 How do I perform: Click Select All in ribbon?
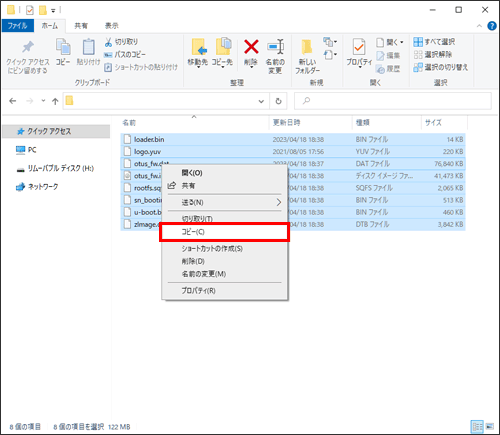coord(434,42)
